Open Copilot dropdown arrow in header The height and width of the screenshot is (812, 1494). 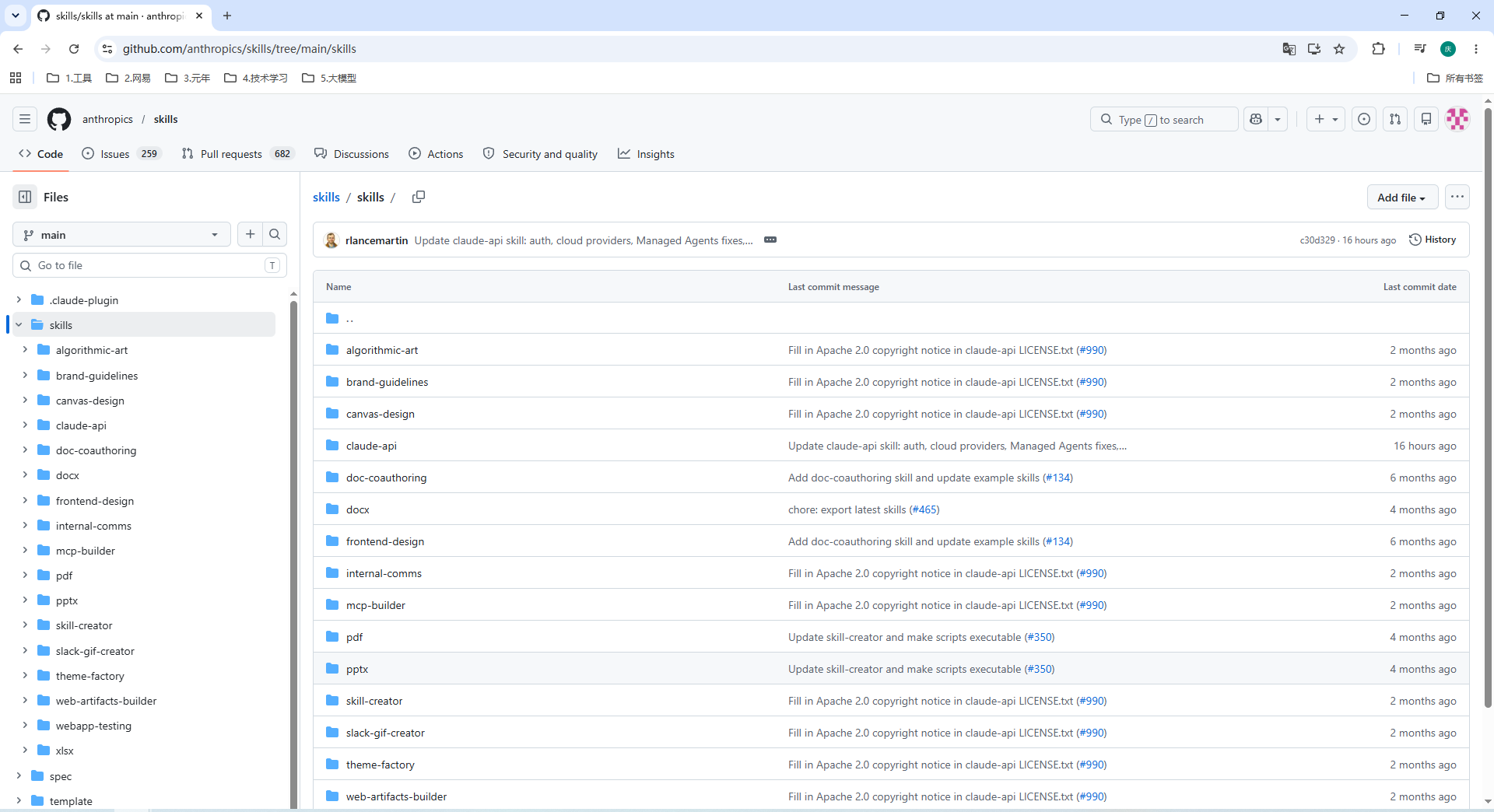[1278, 119]
